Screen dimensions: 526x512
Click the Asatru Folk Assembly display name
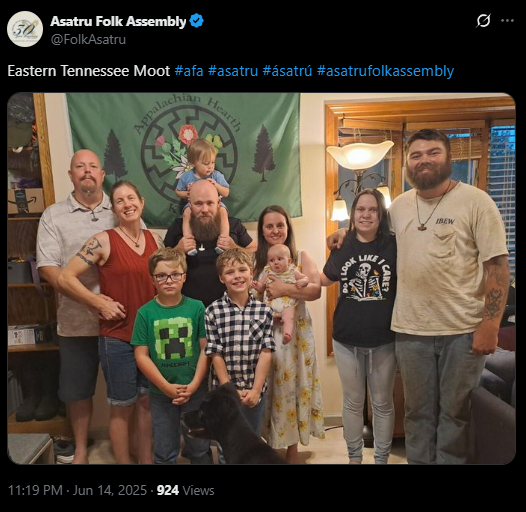[x=118, y=21]
